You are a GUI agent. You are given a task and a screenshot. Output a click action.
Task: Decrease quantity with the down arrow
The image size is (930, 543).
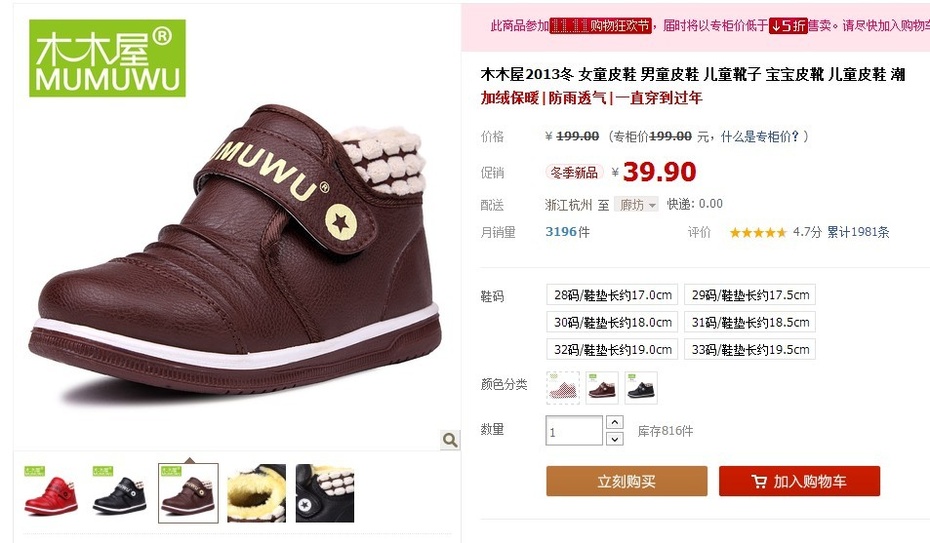coord(614,439)
